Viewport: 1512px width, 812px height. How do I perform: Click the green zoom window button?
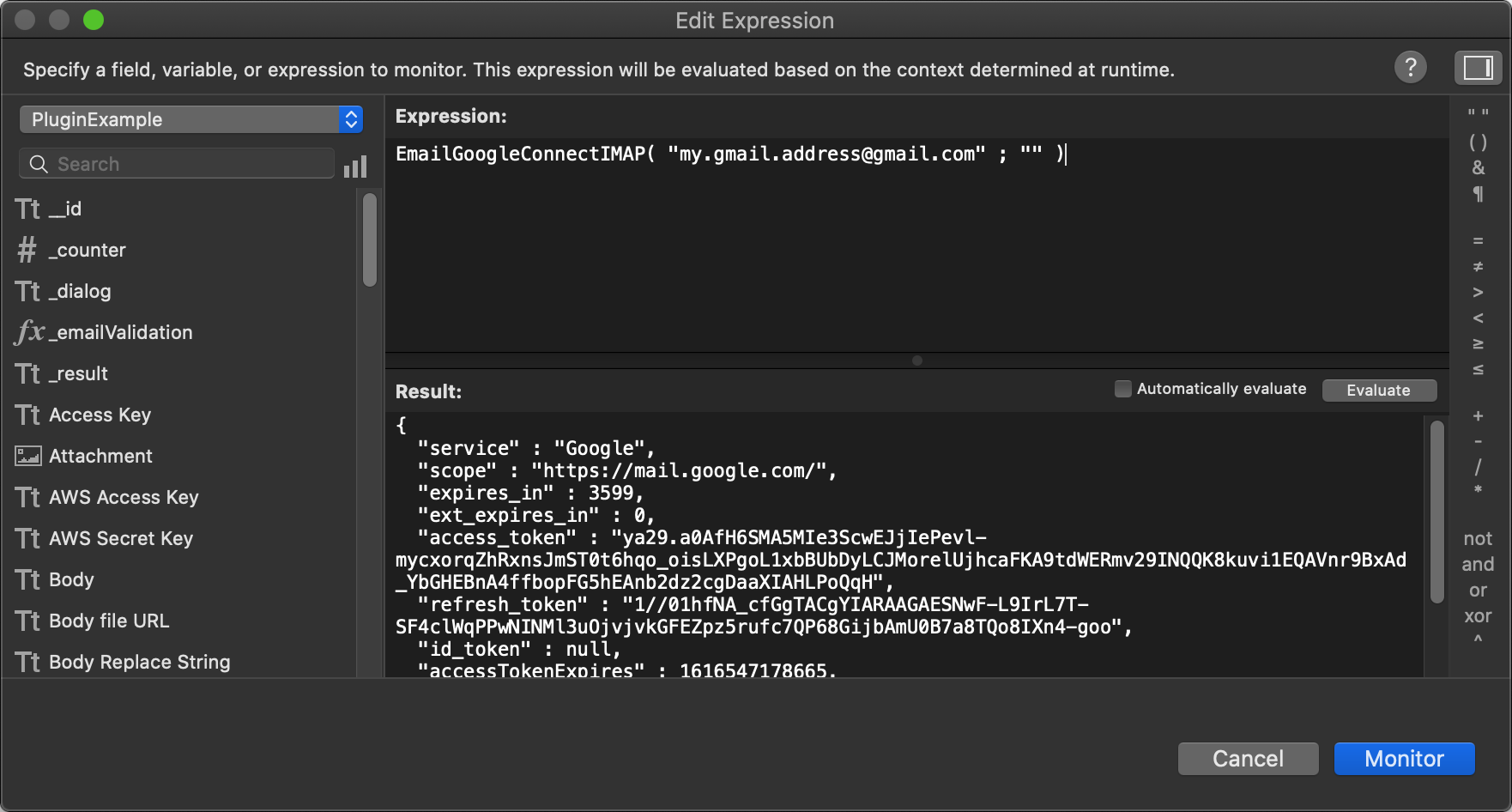[93, 20]
